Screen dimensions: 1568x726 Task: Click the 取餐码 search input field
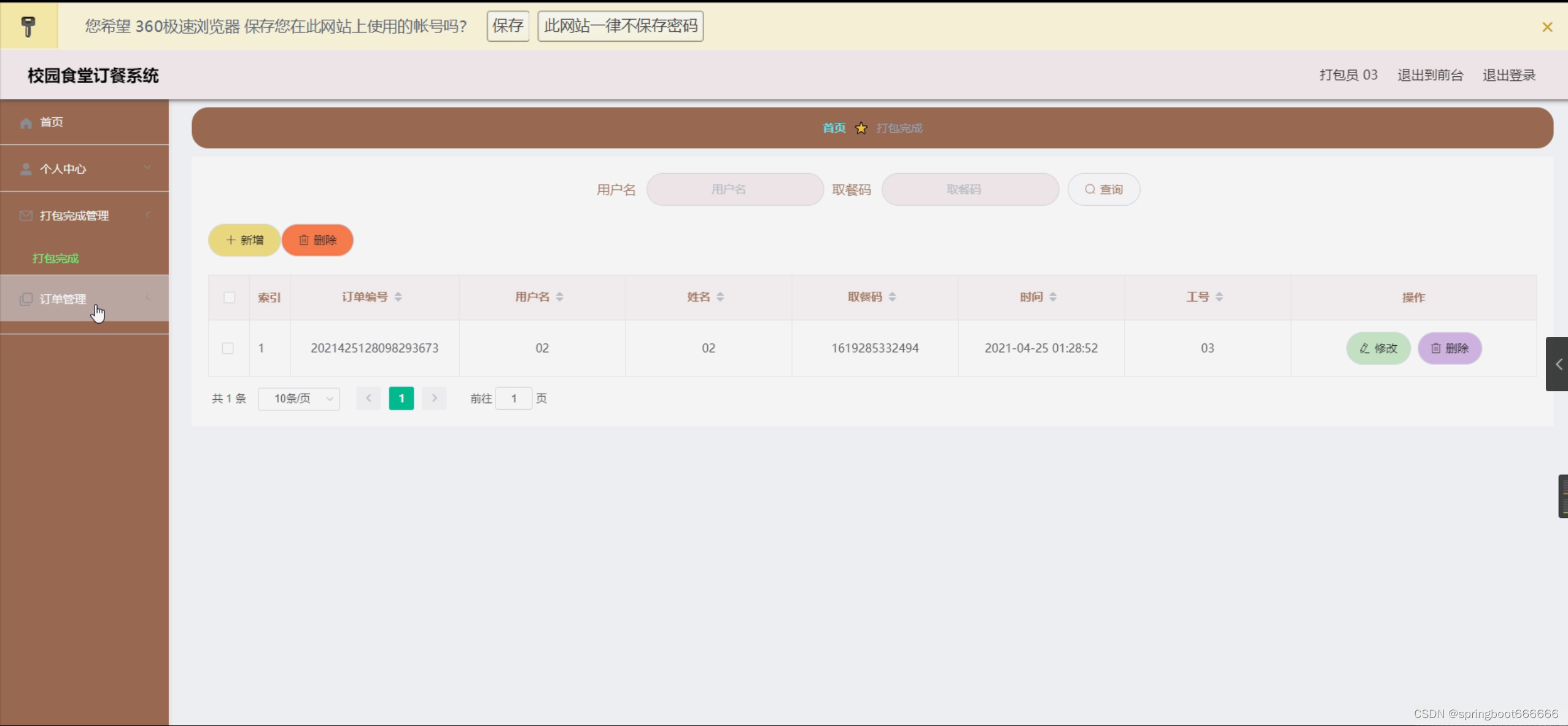tap(970, 189)
